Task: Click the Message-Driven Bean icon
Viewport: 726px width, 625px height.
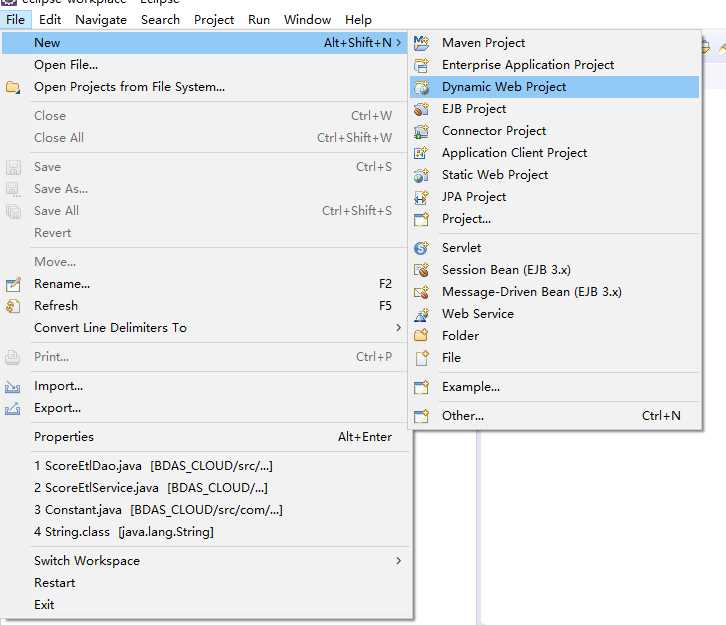Action: pos(421,292)
